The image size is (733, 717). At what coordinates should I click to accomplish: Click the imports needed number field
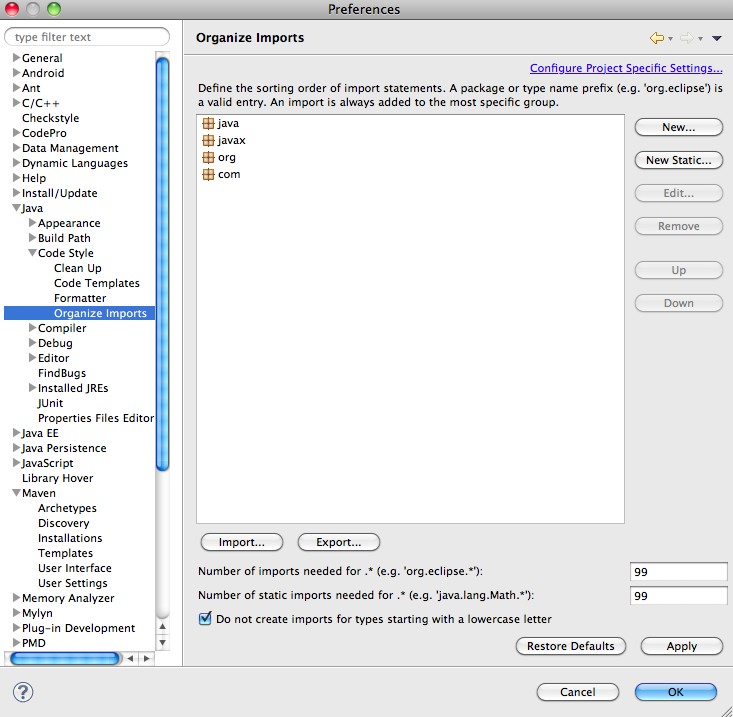click(678, 572)
